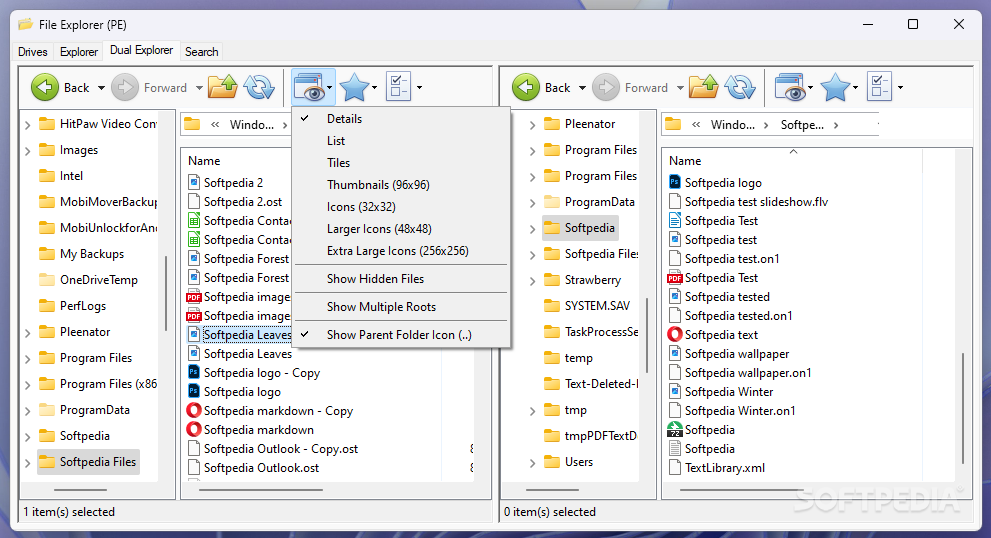
Task: Go up one folder in left pane
Action: click(x=222, y=87)
